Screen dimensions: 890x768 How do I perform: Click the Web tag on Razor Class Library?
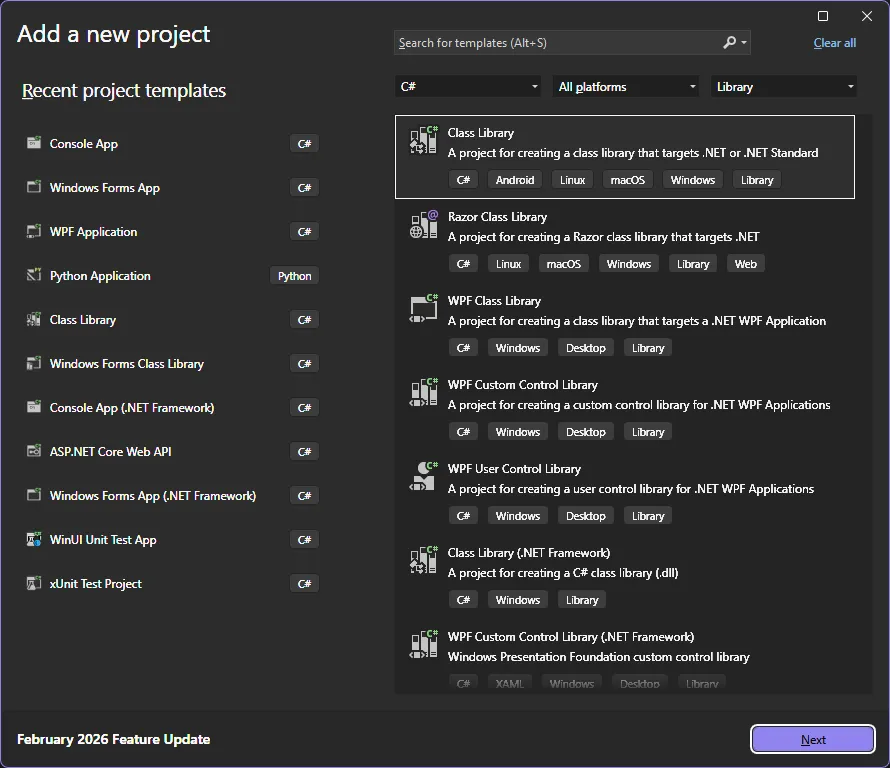(745, 264)
